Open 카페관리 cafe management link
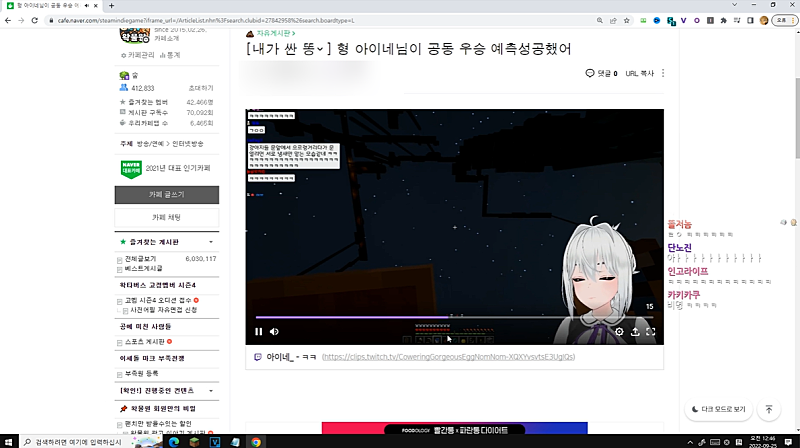Screen dimensions: 800x448 [x=138, y=55]
